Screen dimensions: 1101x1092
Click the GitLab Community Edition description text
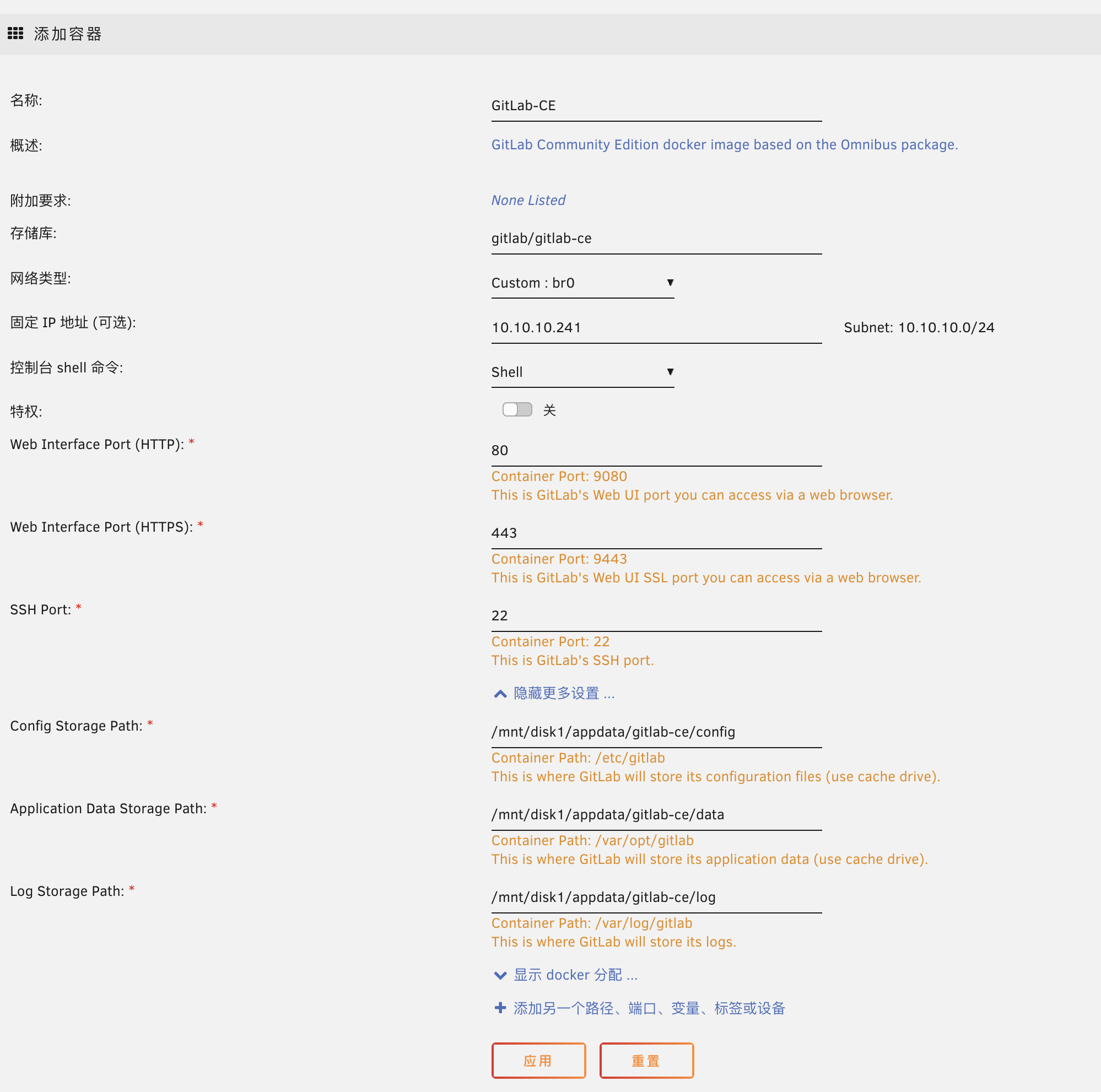[724, 145]
